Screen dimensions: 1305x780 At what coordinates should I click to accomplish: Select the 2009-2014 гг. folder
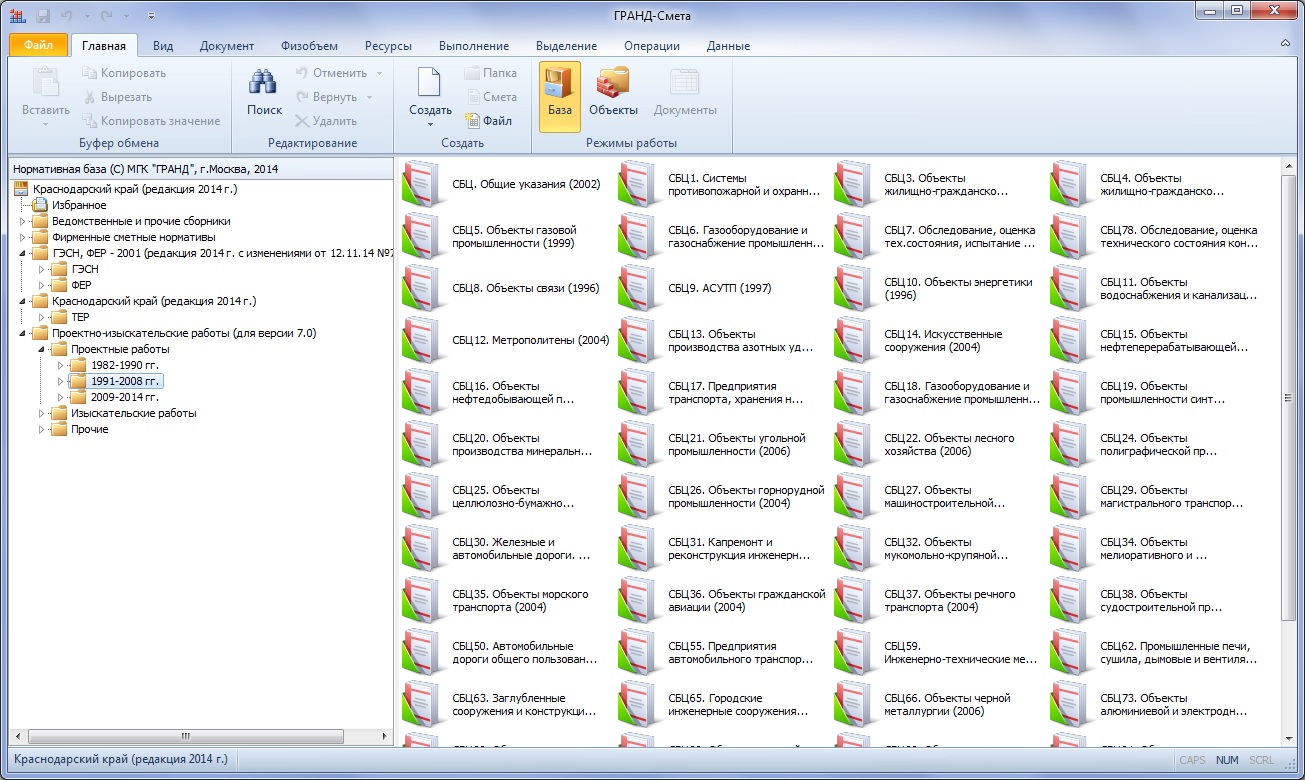tap(124, 397)
